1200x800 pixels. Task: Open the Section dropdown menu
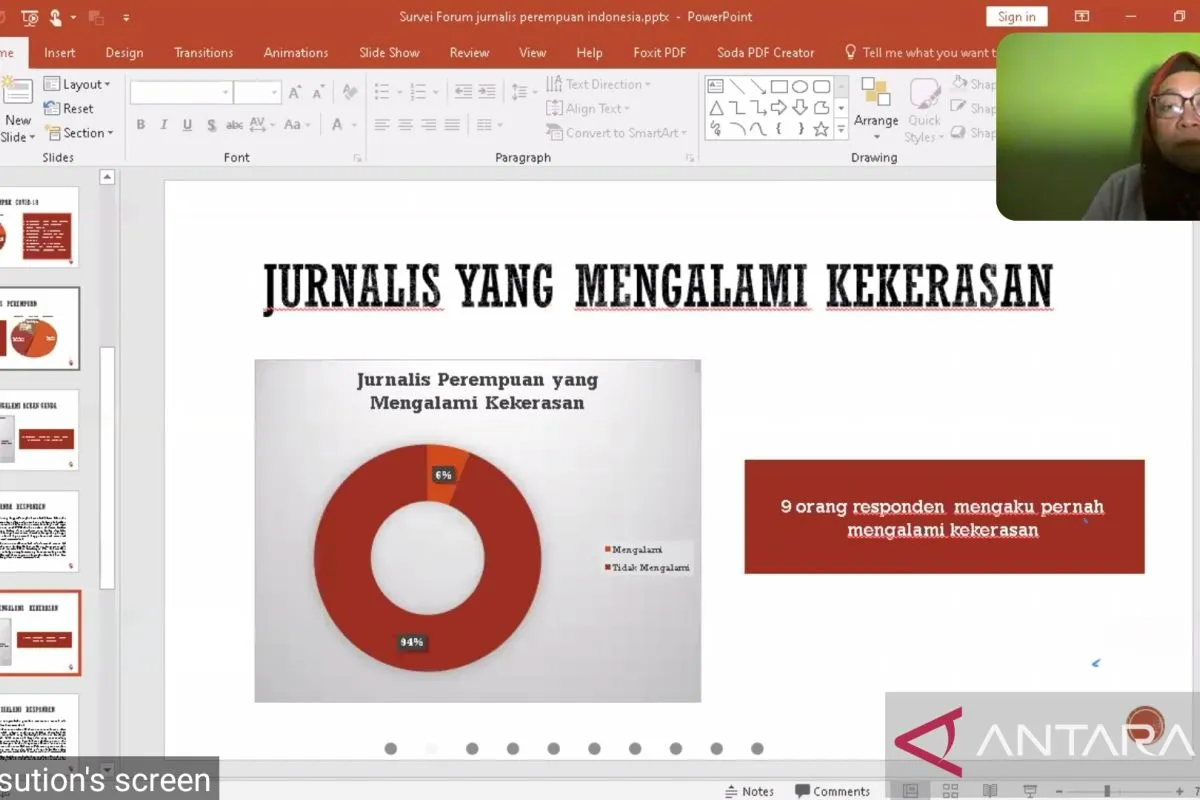pos(80,133)
